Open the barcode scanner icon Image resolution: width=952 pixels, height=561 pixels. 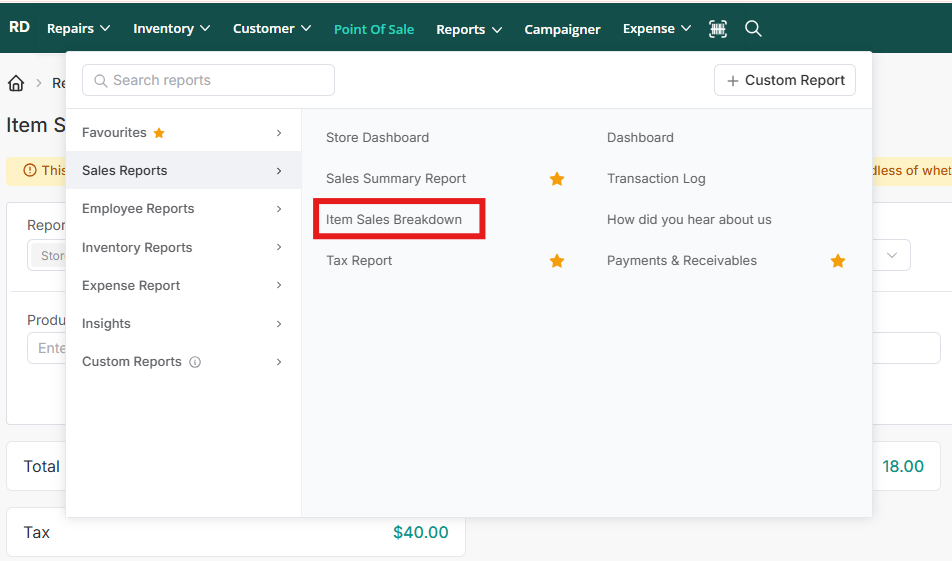tap(718, 29)
